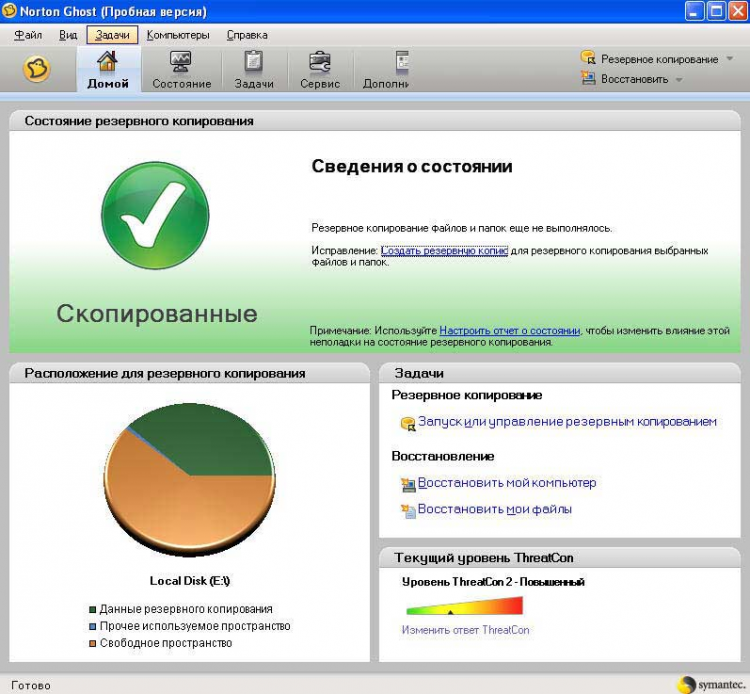The image size is (750, 694).
Task: Click the Резервное копирование файлов status message
Action: (x=462, y=228)
